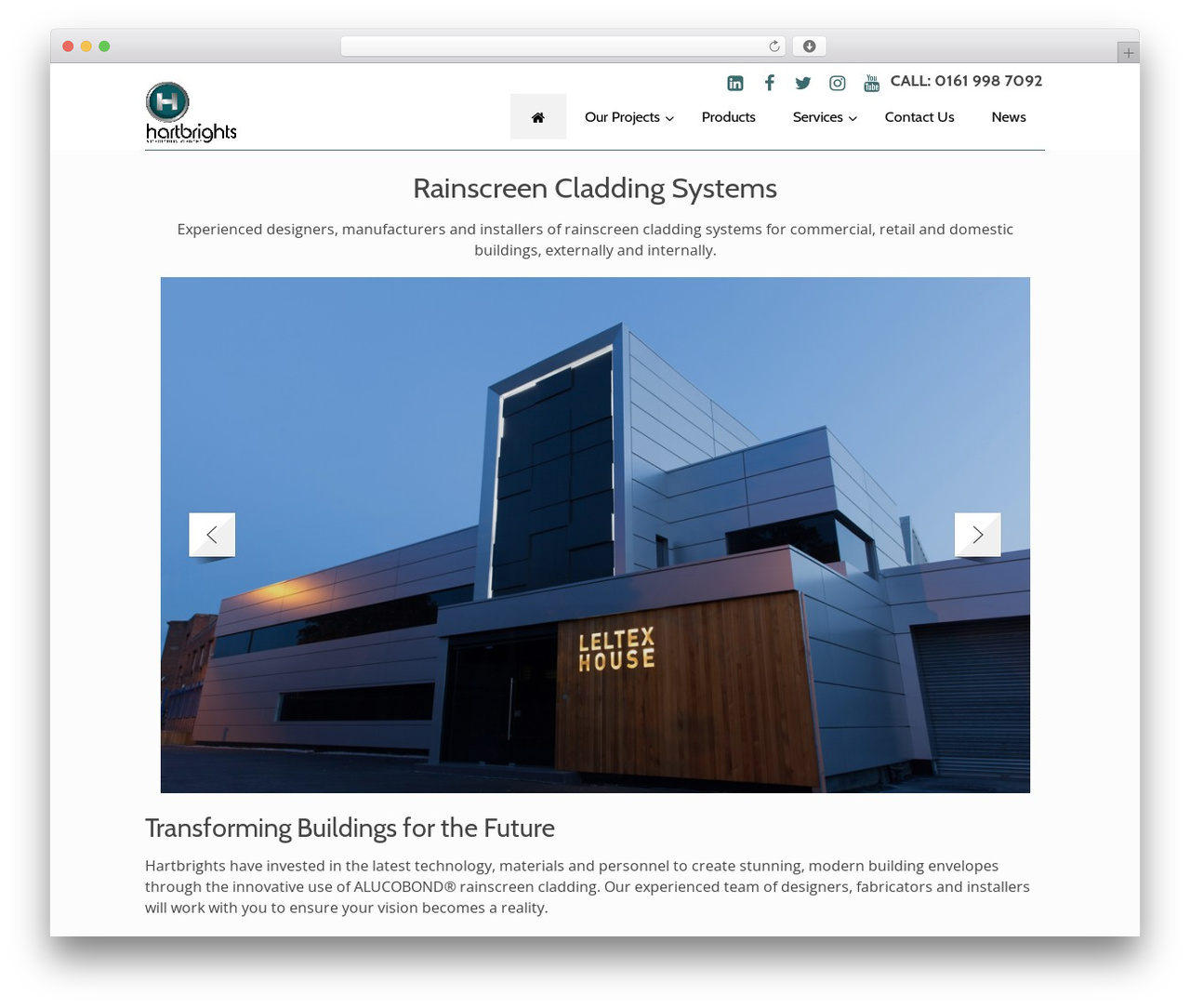The width and height of the screenshot is (1190, 1008).
Task: Click the Rainscreen Cladding Systems heading
Action: 595,189
